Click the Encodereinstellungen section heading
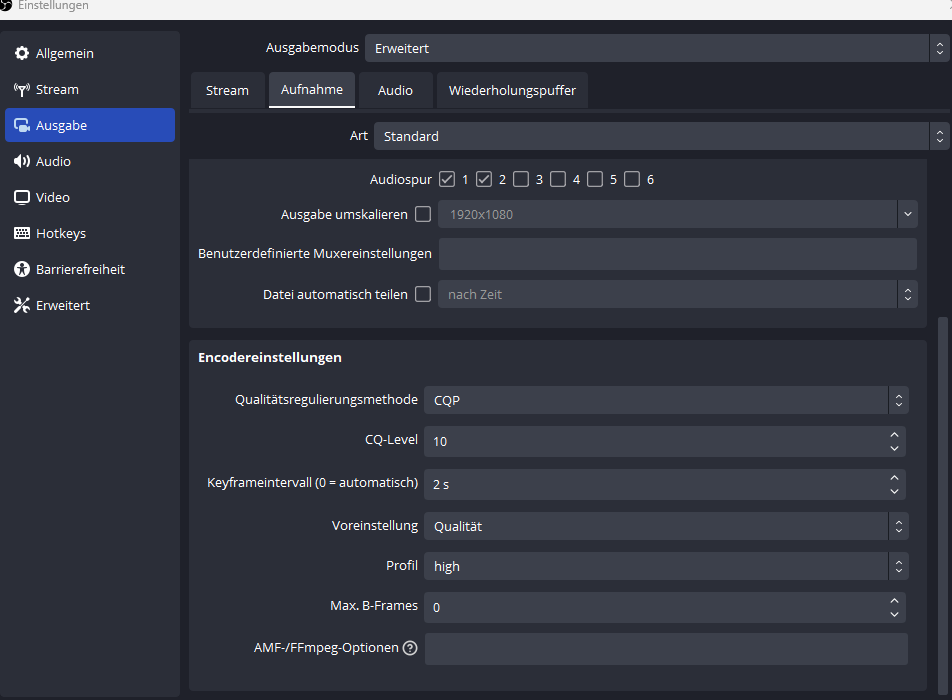 pos(270,358)
